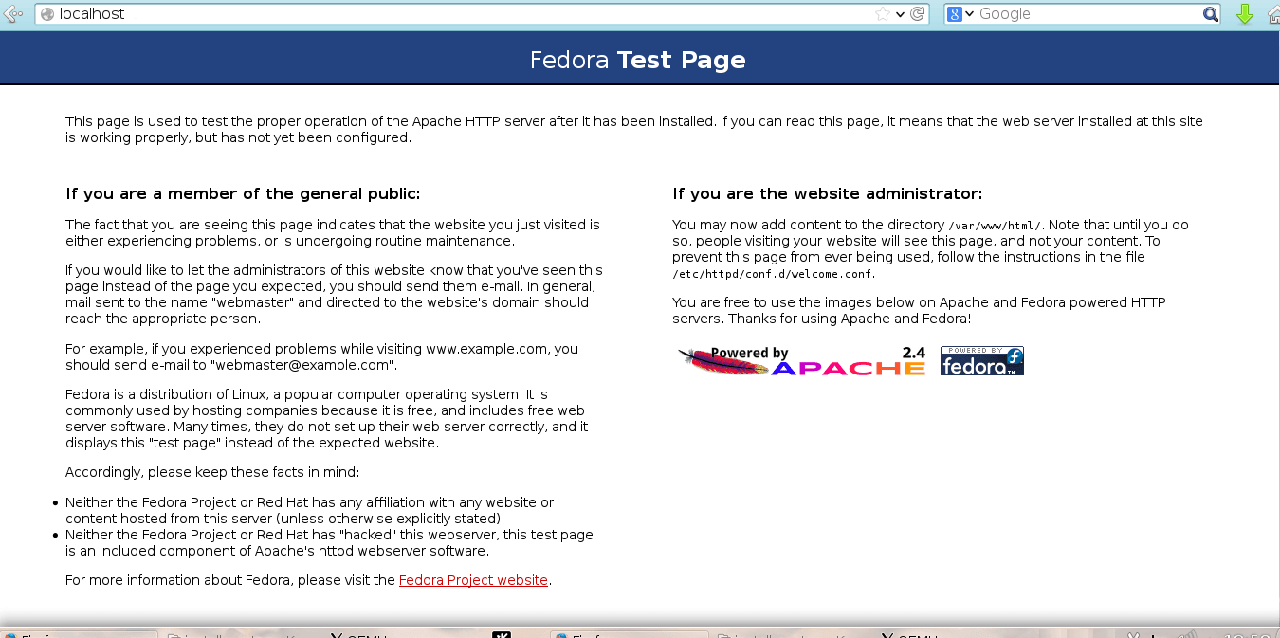Reload the page with the refresh icon
The width and height of the screenshot is (1280, 638).
point(917,14)
